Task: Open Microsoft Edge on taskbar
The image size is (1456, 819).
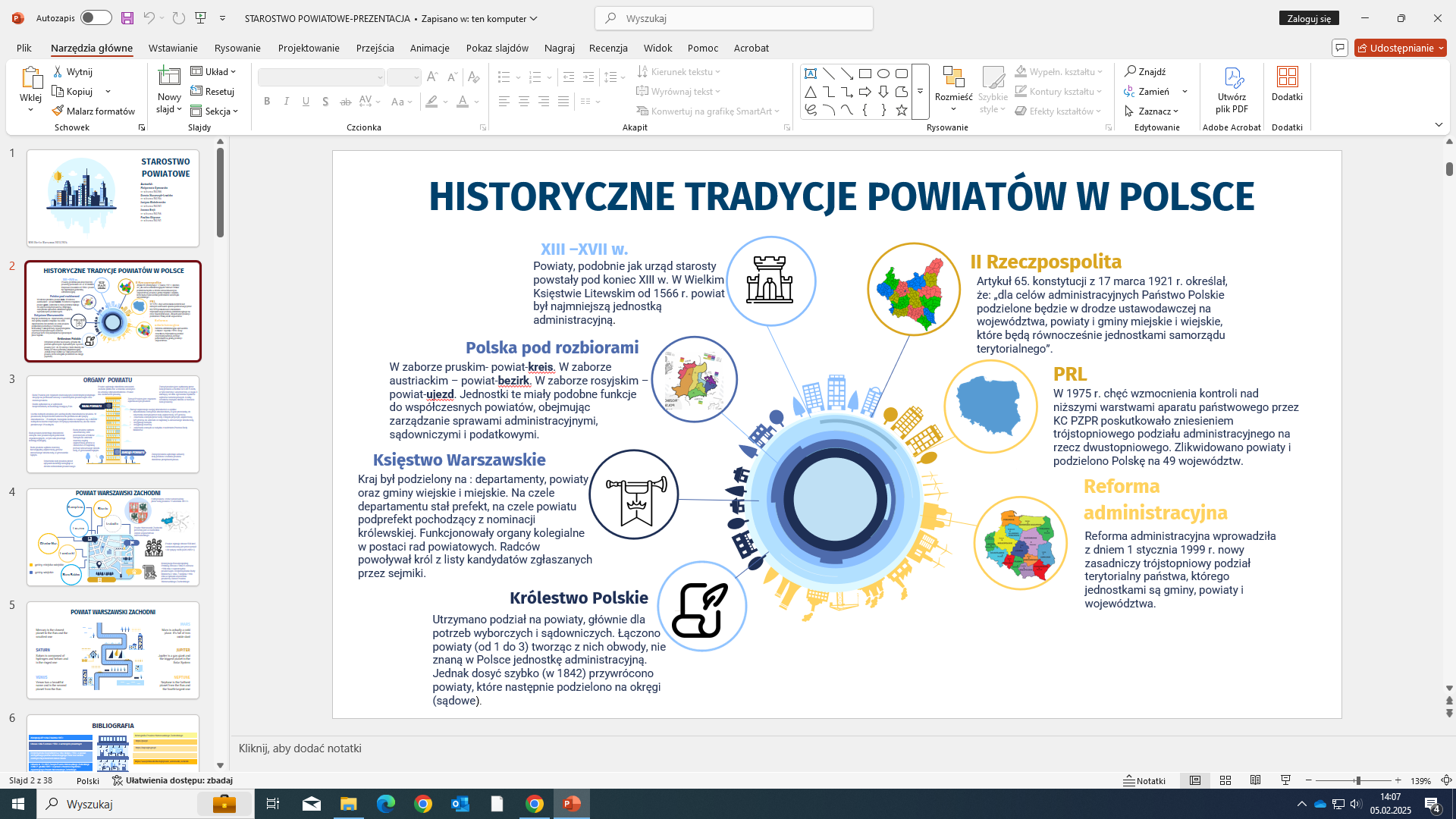Action: pyautogui.click(x=386, y=804)
